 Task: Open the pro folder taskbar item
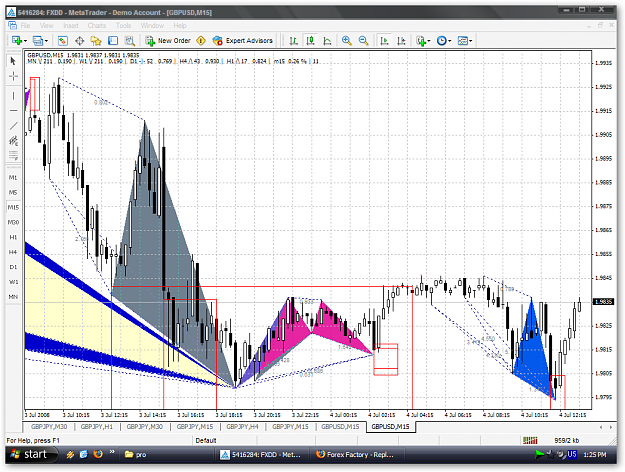tap(167, 454)
